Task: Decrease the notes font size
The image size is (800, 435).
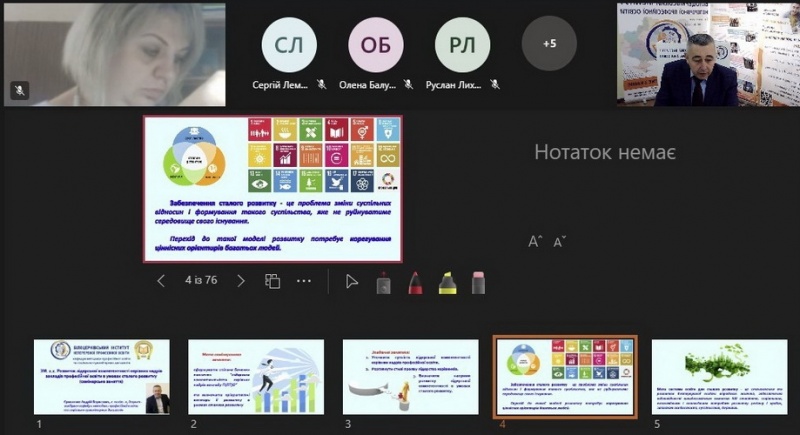Action: point(560,242)
